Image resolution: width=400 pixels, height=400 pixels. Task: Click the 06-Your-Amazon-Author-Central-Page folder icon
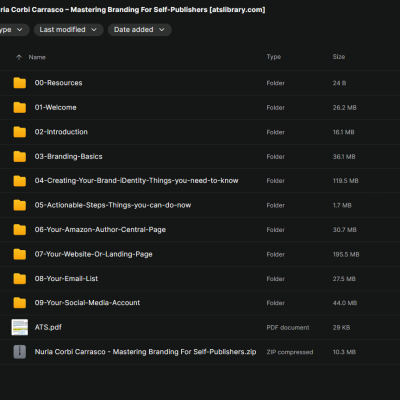tap(20, 230)
